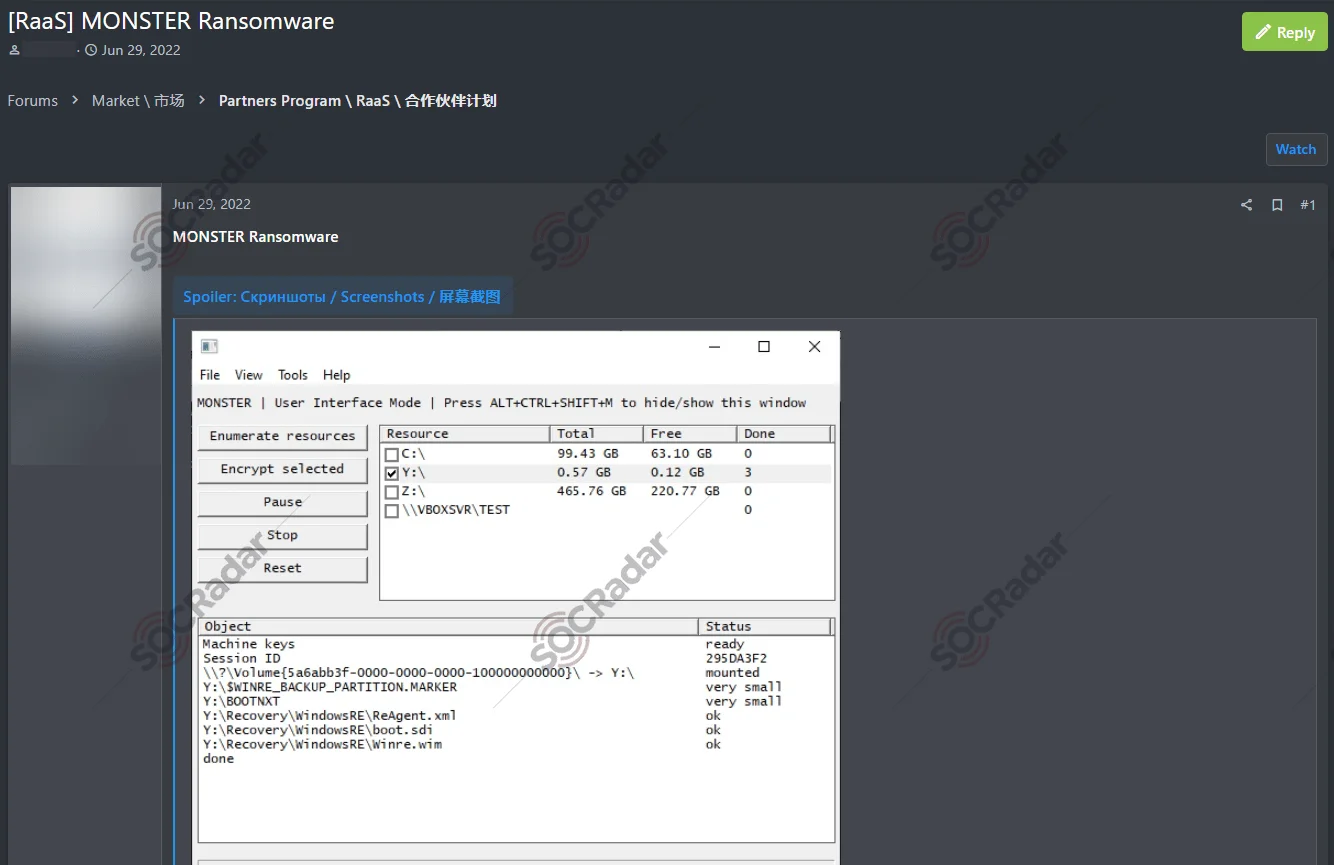Click the 99.43 GB total value

(588, 454)
